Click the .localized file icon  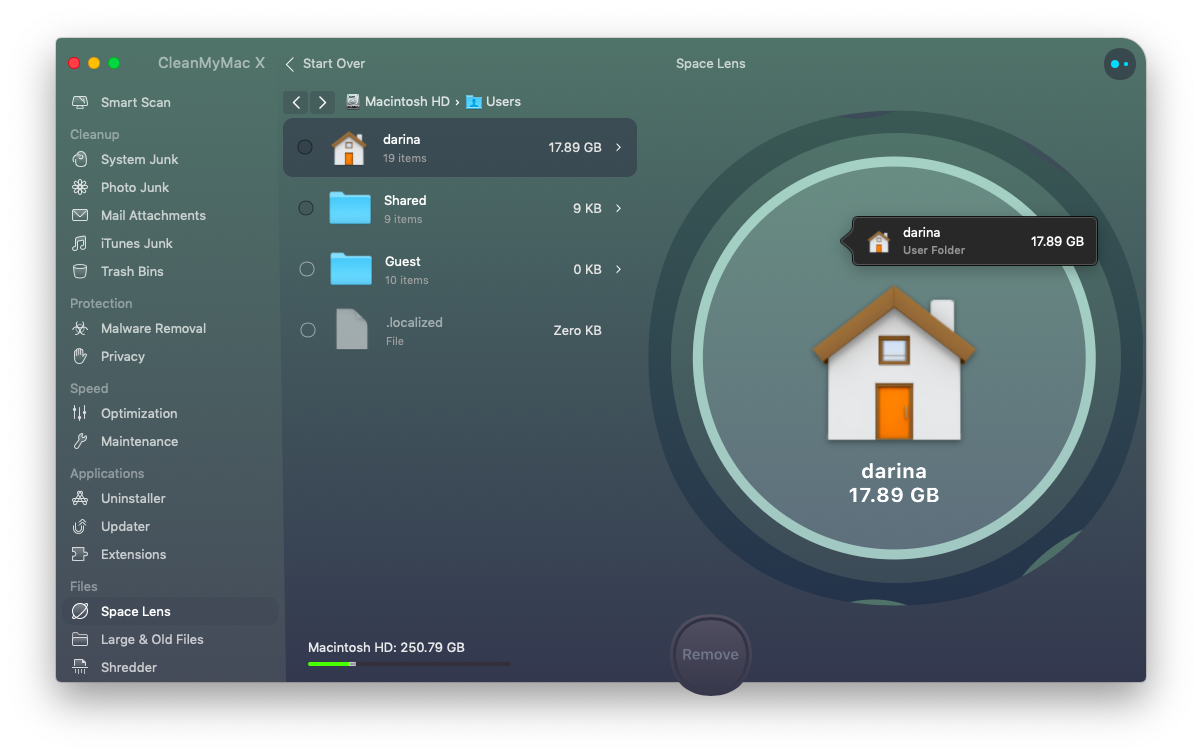click(351, 329)
